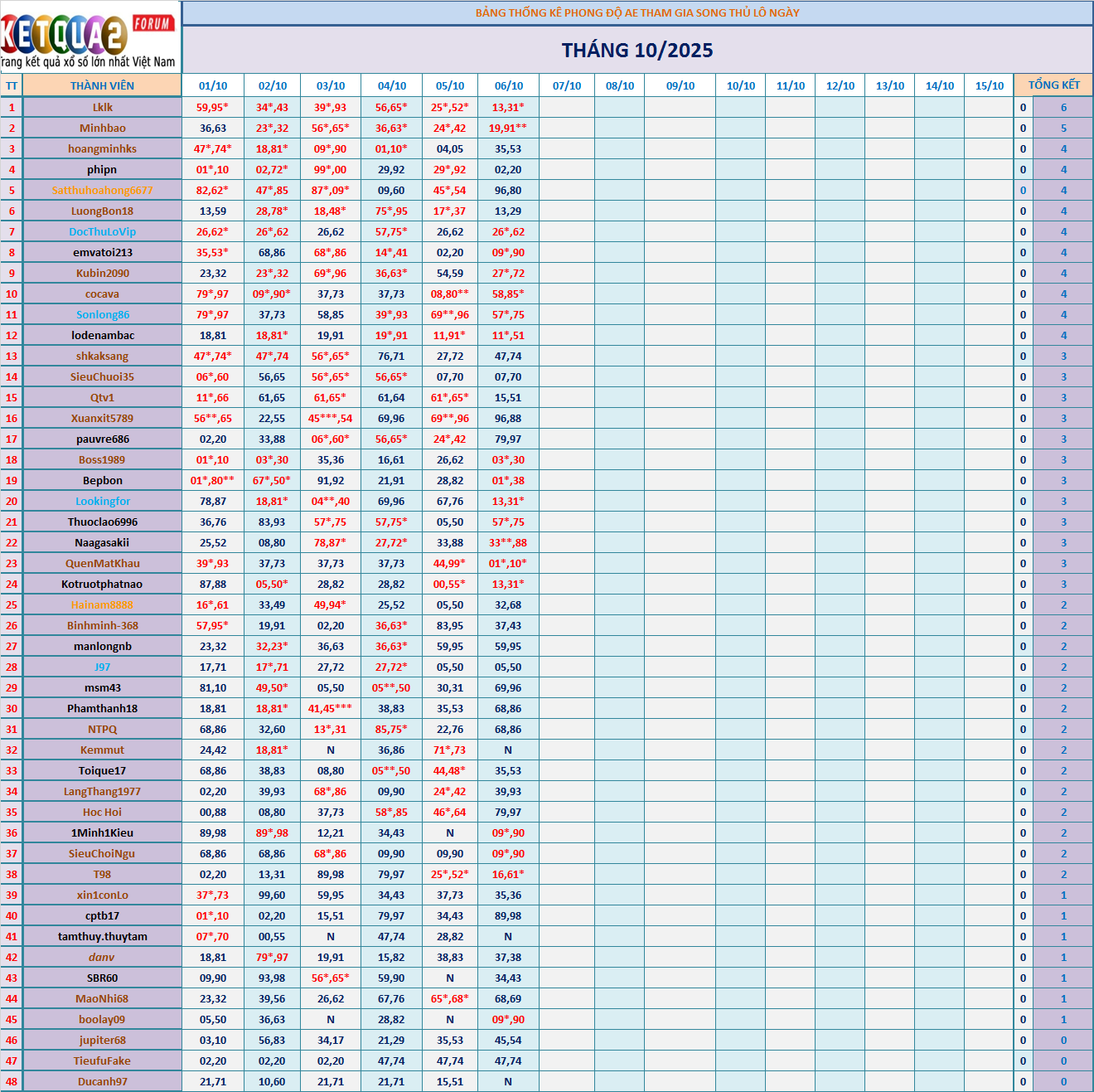Screen dimensions: 1094x1092
Task: Click the 15/10 date column header
Action: (989, 85)
